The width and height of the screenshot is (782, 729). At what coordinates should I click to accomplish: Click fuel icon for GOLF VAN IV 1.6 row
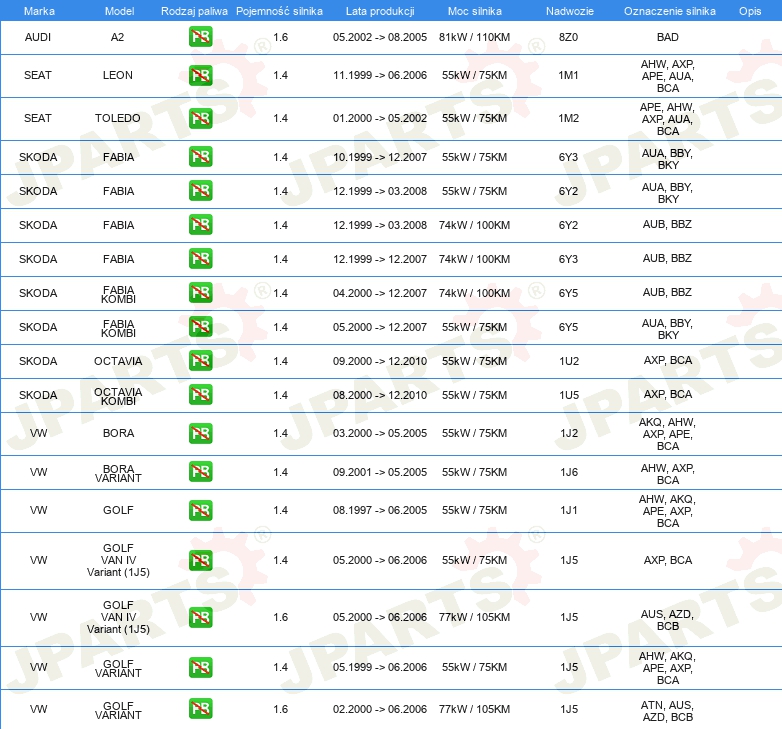200,617
